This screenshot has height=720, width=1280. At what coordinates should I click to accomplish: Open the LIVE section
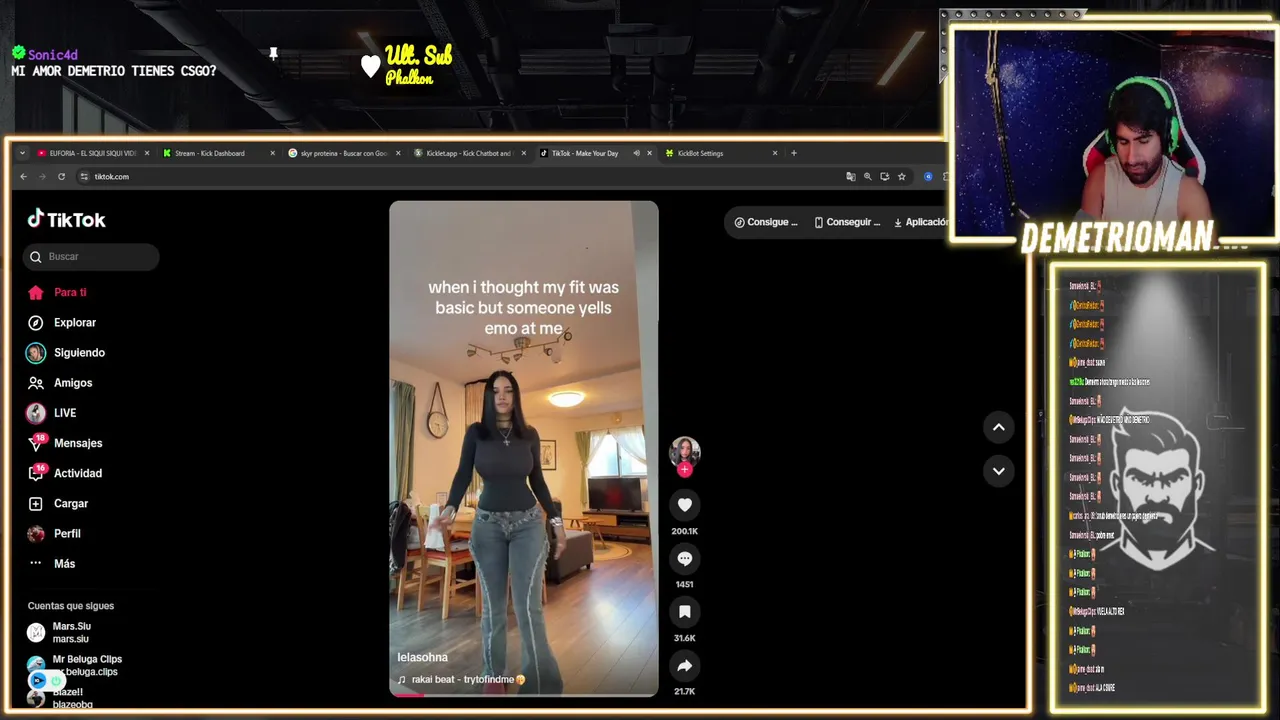64,413
